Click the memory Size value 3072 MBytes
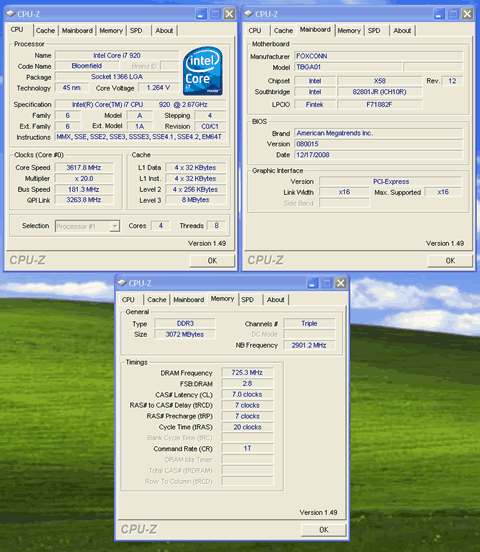Screen dimensions: 480x552 coord(185,334)
